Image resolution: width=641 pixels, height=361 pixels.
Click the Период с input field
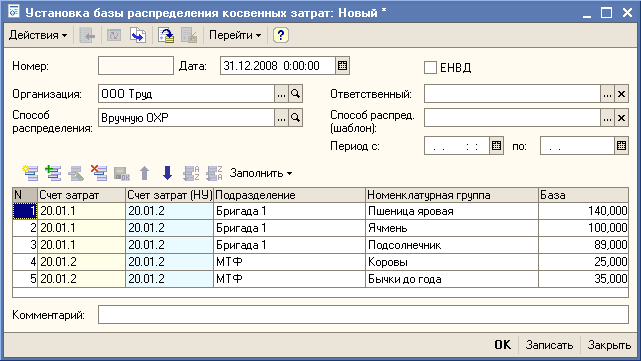coord(457,146)
